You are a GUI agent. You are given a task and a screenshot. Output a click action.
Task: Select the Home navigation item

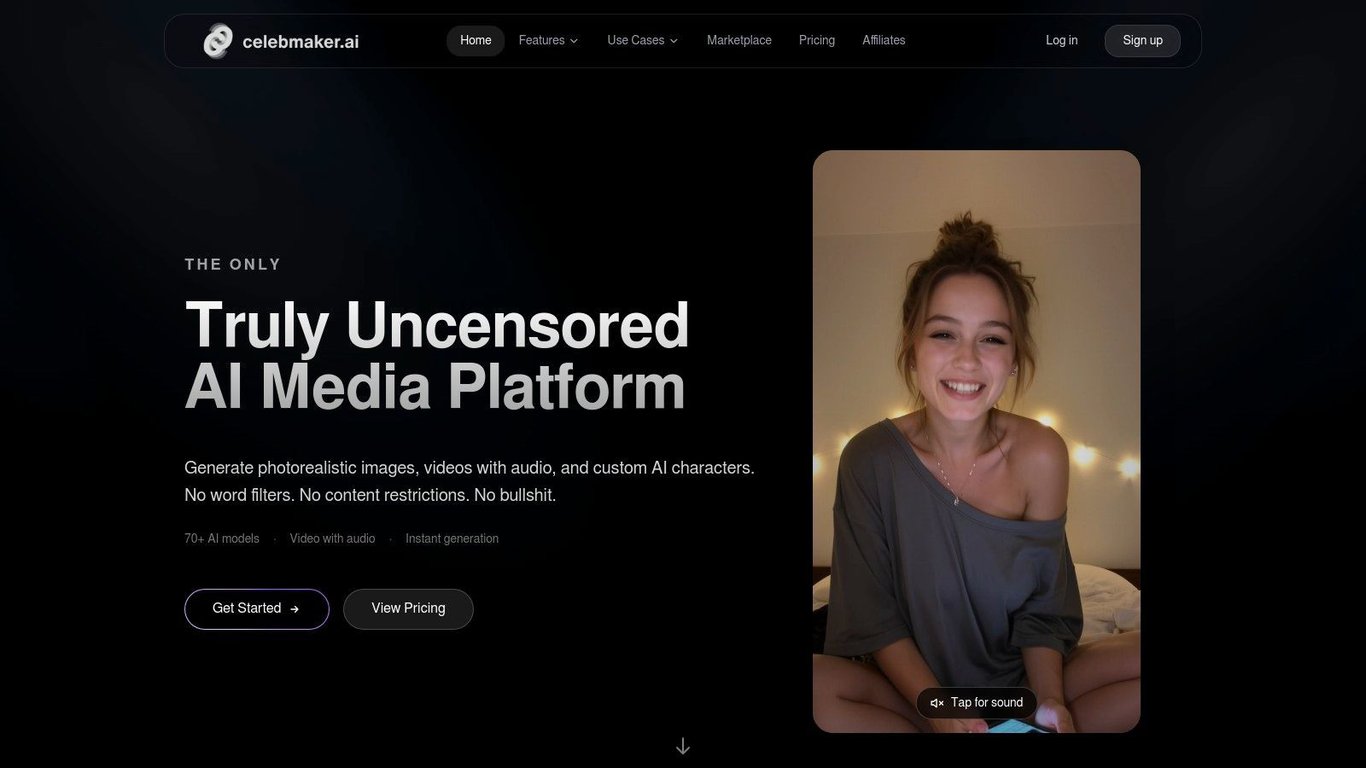pos(475,40)
